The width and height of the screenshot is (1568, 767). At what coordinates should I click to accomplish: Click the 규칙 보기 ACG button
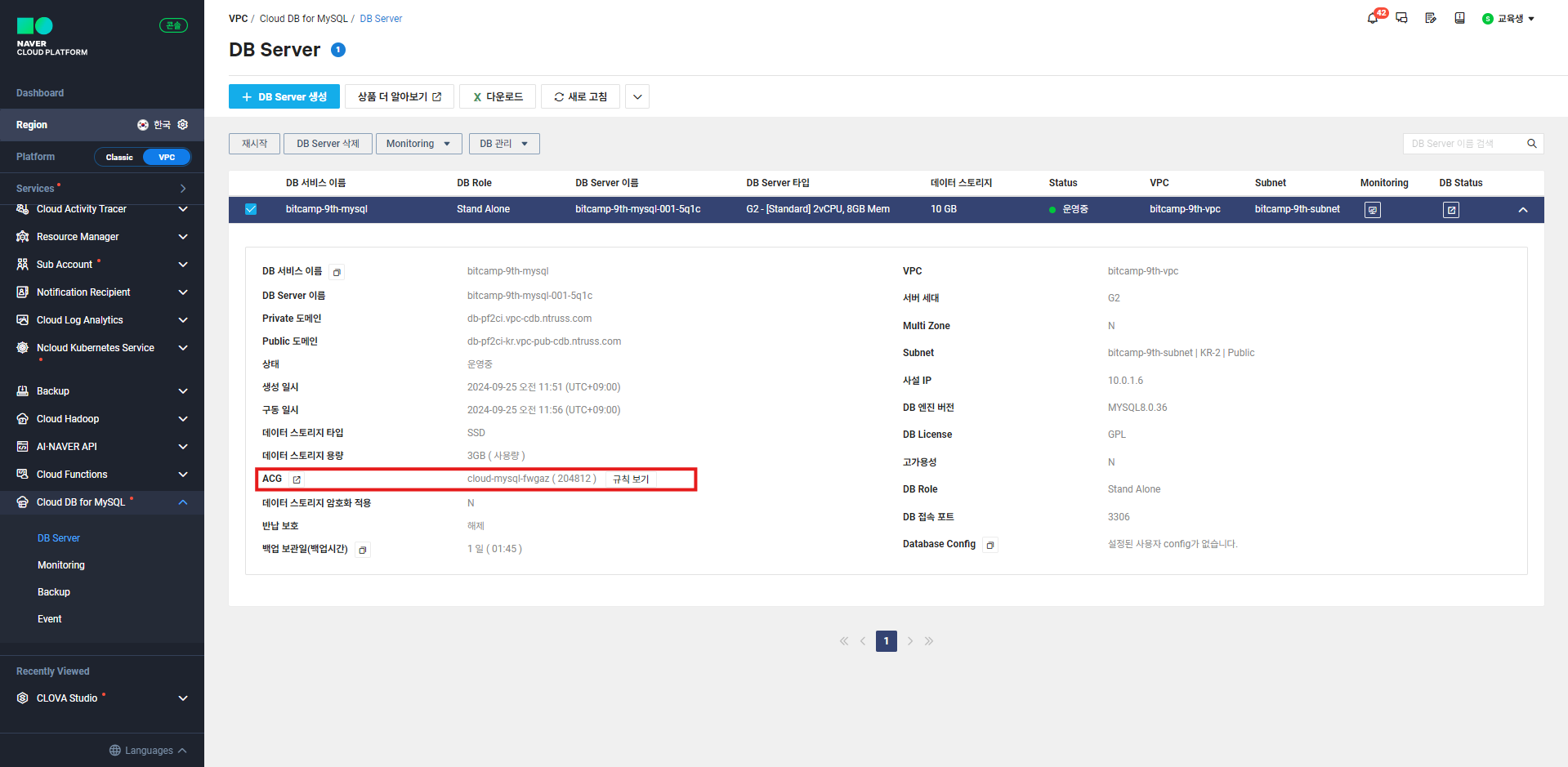point(631,479)
